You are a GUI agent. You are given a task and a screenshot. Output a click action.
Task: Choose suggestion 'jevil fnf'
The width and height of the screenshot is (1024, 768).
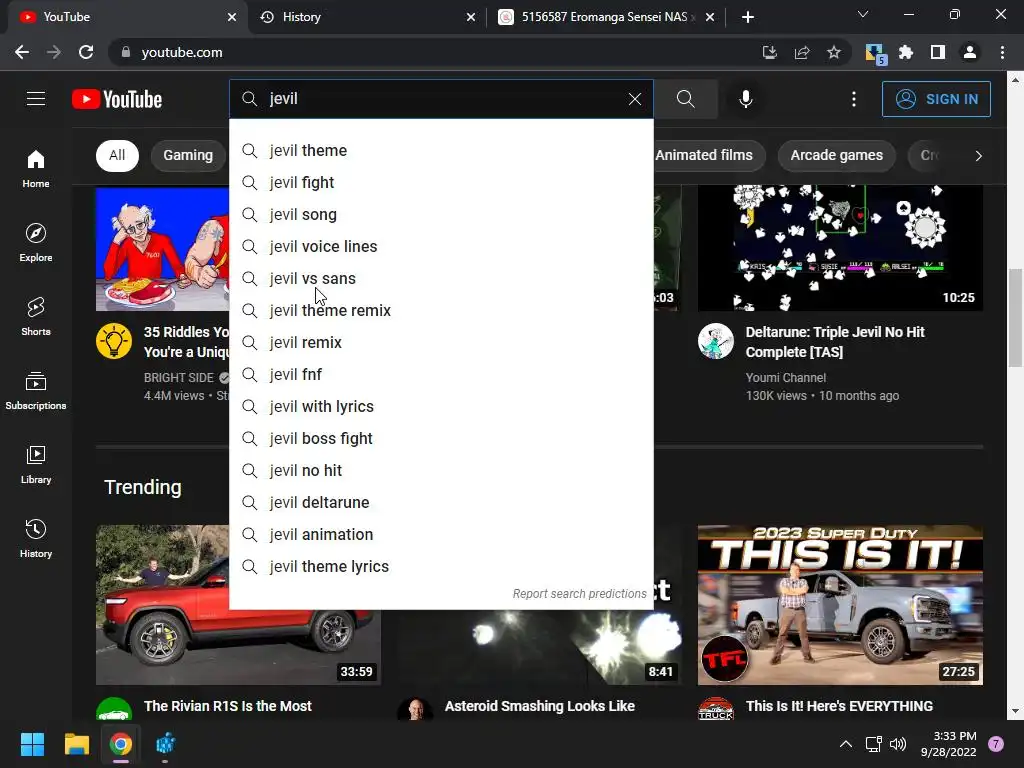pos(441,374)
